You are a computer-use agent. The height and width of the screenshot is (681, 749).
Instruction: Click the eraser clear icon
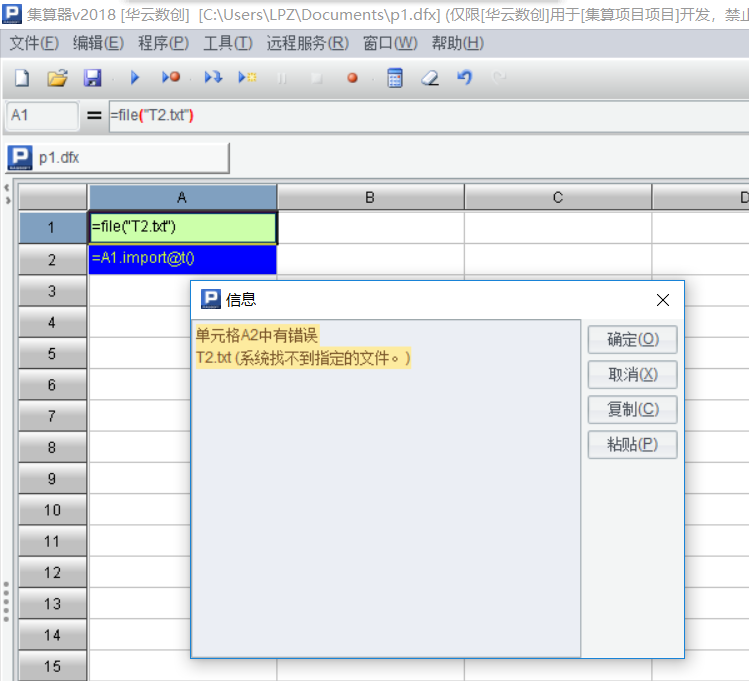coord(430,78)
